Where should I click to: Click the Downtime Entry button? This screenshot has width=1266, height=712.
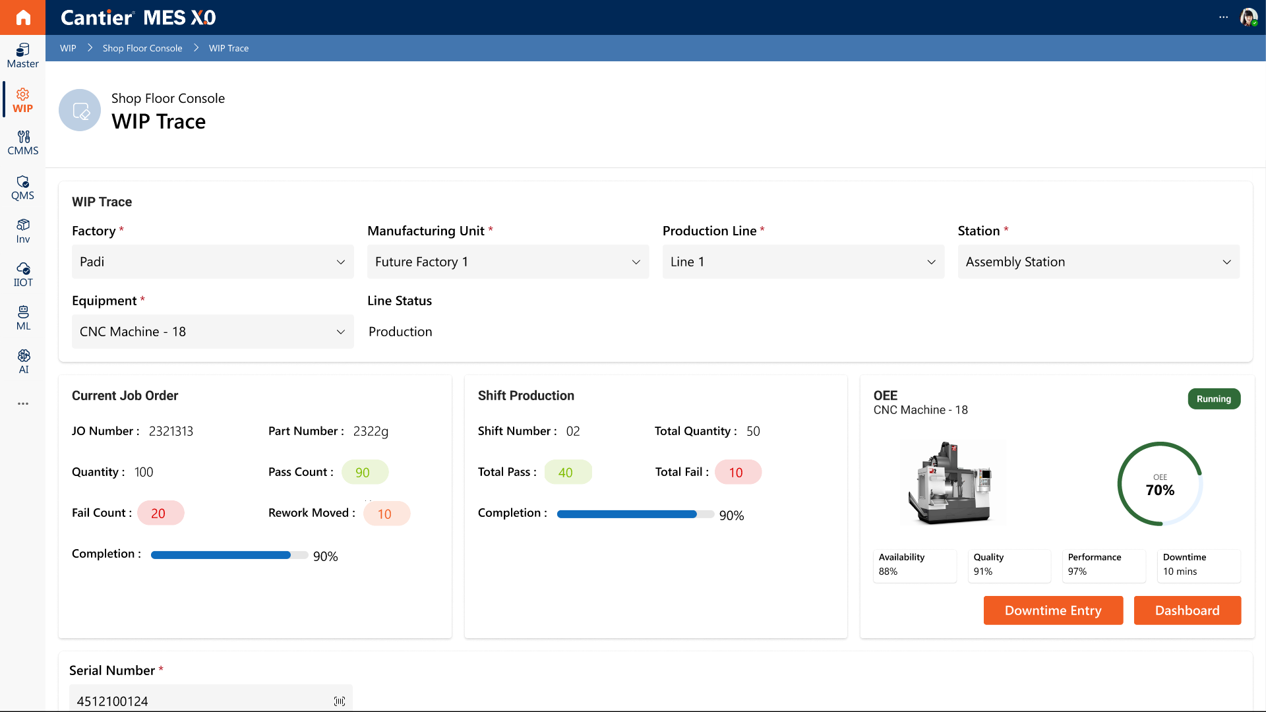point(1053,610)
